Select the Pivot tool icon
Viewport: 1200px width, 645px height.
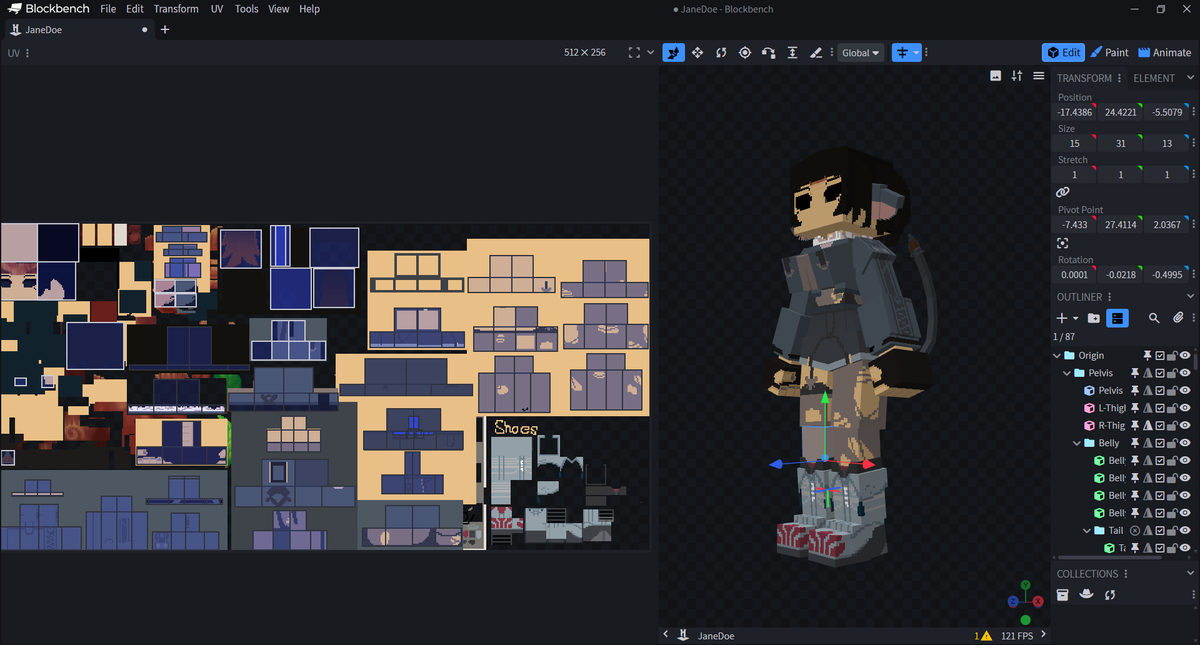coord(745,52)
